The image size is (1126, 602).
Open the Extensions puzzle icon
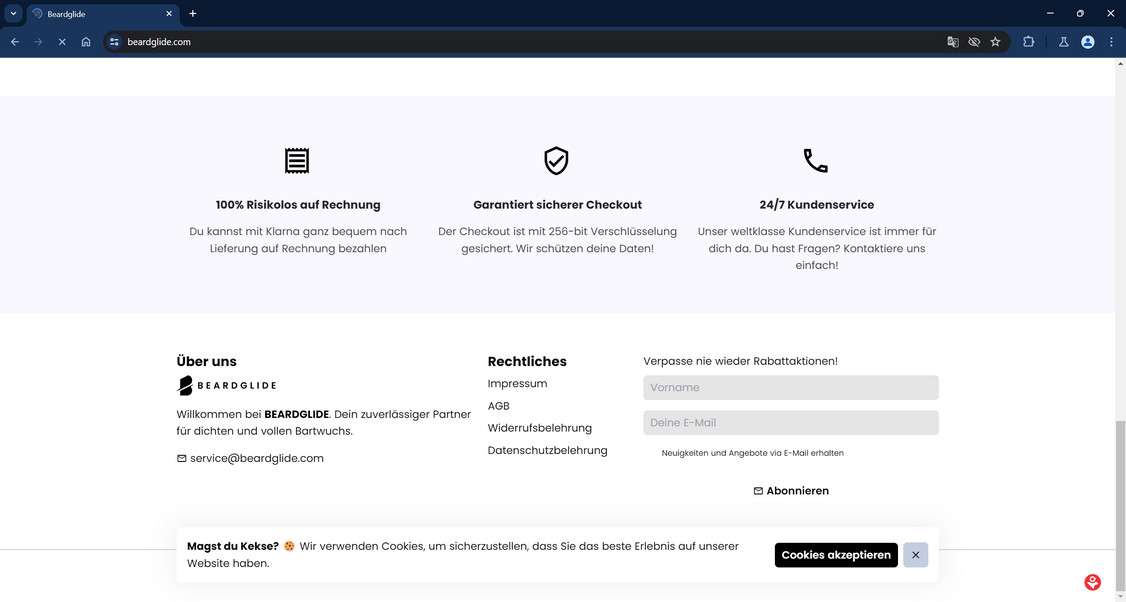pyautogui.click(x=1028, y=42)
